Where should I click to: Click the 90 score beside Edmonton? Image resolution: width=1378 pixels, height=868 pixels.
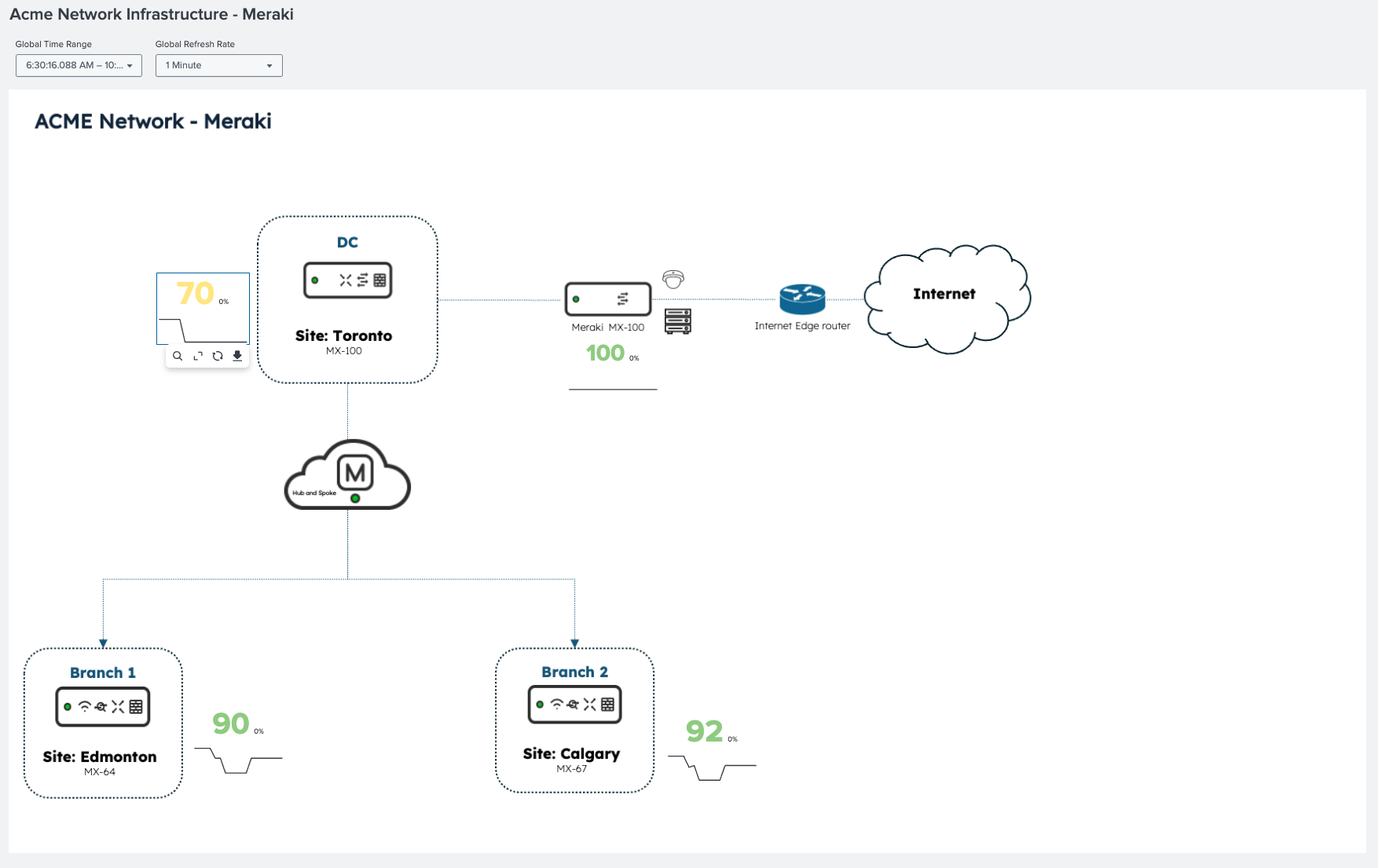(231, 723)
